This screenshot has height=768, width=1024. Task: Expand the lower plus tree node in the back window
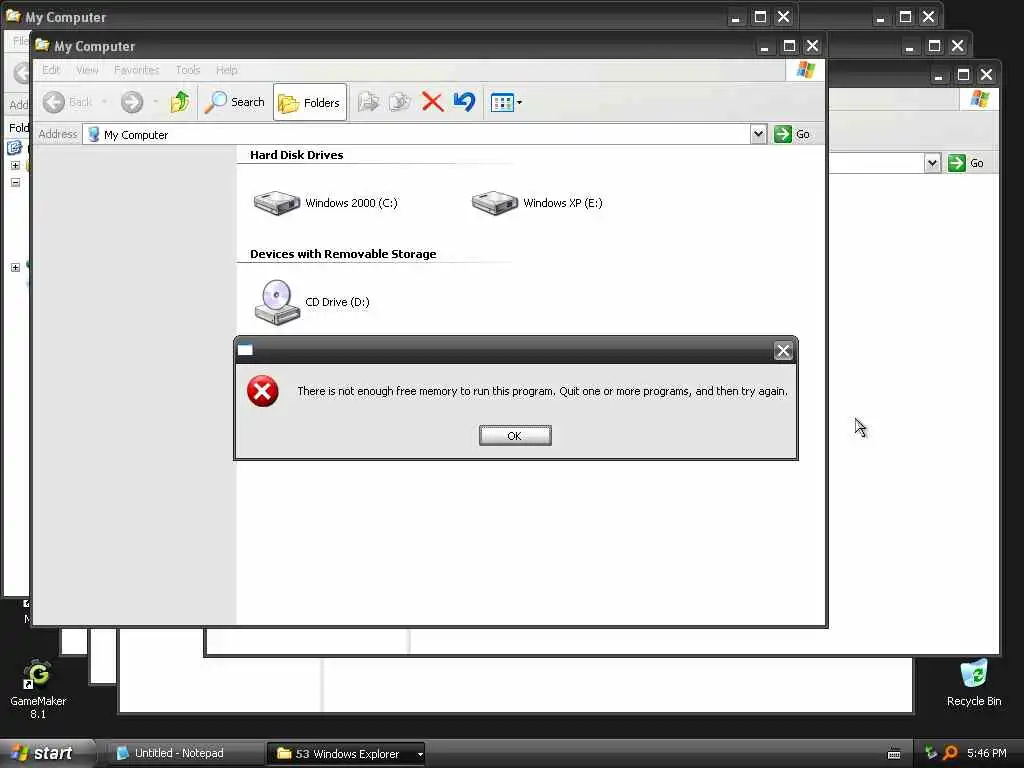[x=15, y=267]
